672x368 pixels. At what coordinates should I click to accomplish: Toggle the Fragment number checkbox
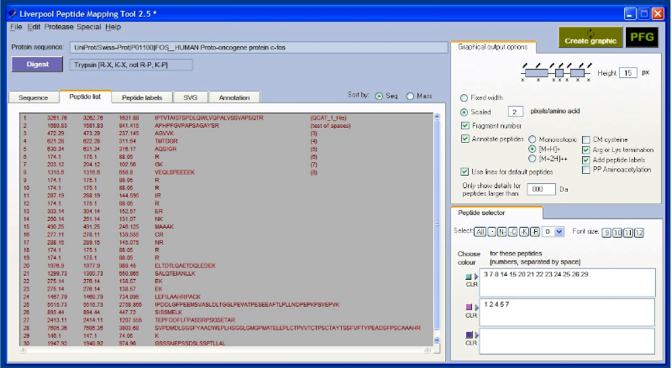(x=465, y=126)
